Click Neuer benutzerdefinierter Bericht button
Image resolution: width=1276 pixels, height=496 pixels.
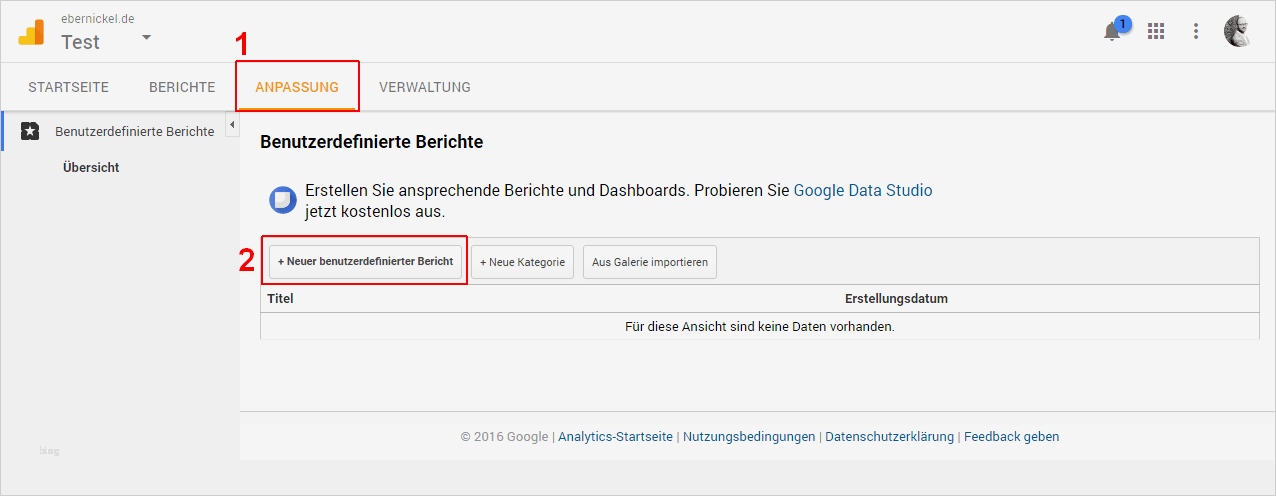366,262
